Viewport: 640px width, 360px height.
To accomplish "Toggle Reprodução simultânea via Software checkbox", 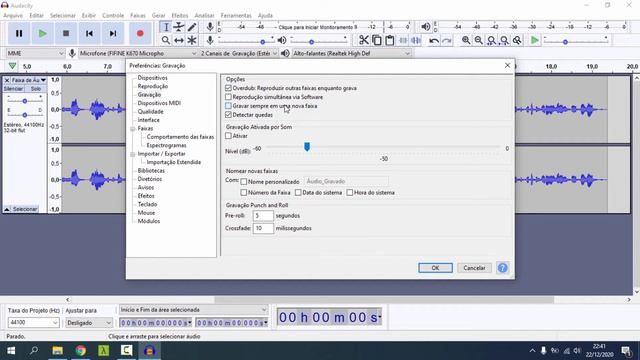I will 228,97.
